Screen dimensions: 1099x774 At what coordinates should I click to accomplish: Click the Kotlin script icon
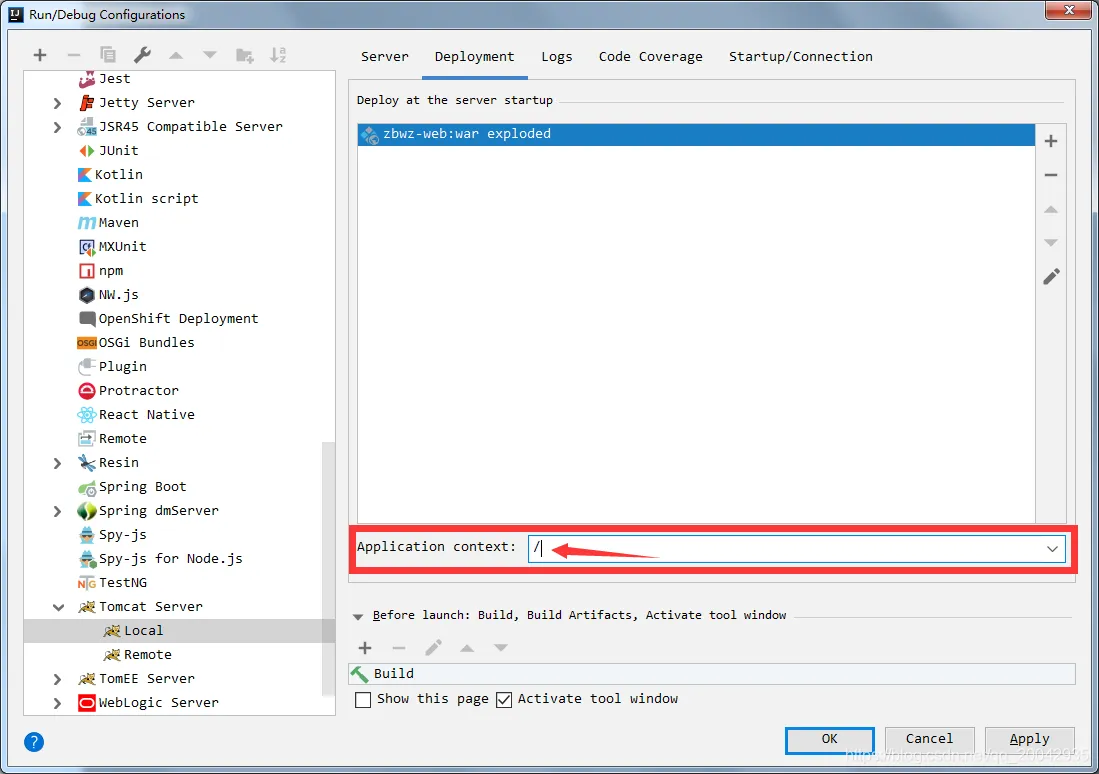85,198
